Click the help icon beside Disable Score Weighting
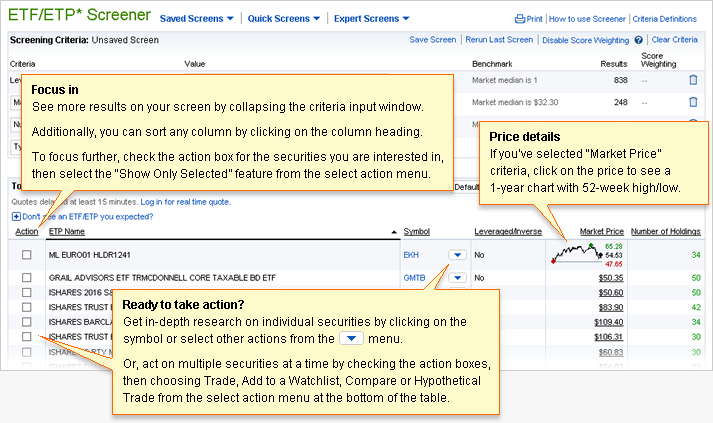This screenshot has height=423, width=713. click(x=638, y=40)
